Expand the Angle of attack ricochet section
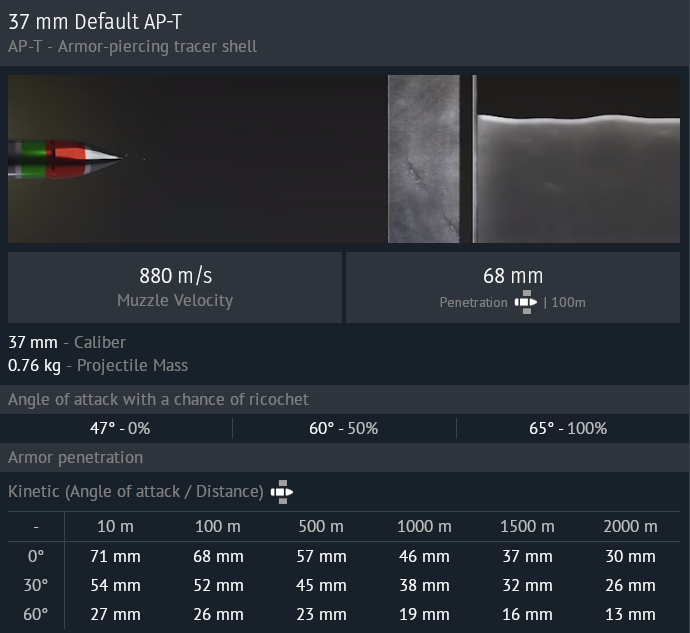The width and height of the screenshot is (690, 633). click(x=158, y=399)
